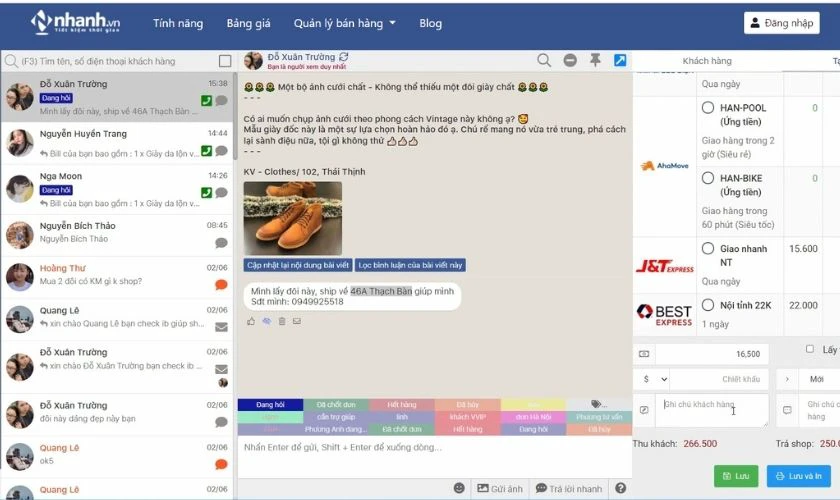Open the Bảng giá page
Image resolution: width=840 pixels, height=500 pixels.
pyautogui.click(x=248, y=23)
